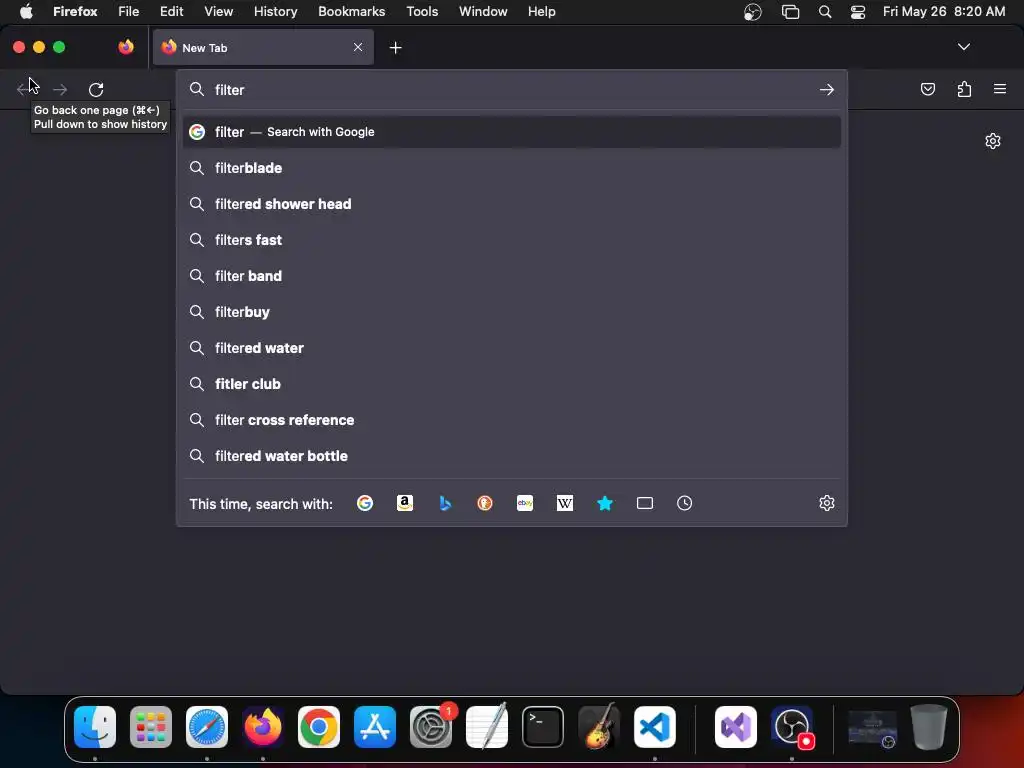Search with the Google one-off engine icon
The width and height of the screenshot is (1024, 768).
(364, 503)
